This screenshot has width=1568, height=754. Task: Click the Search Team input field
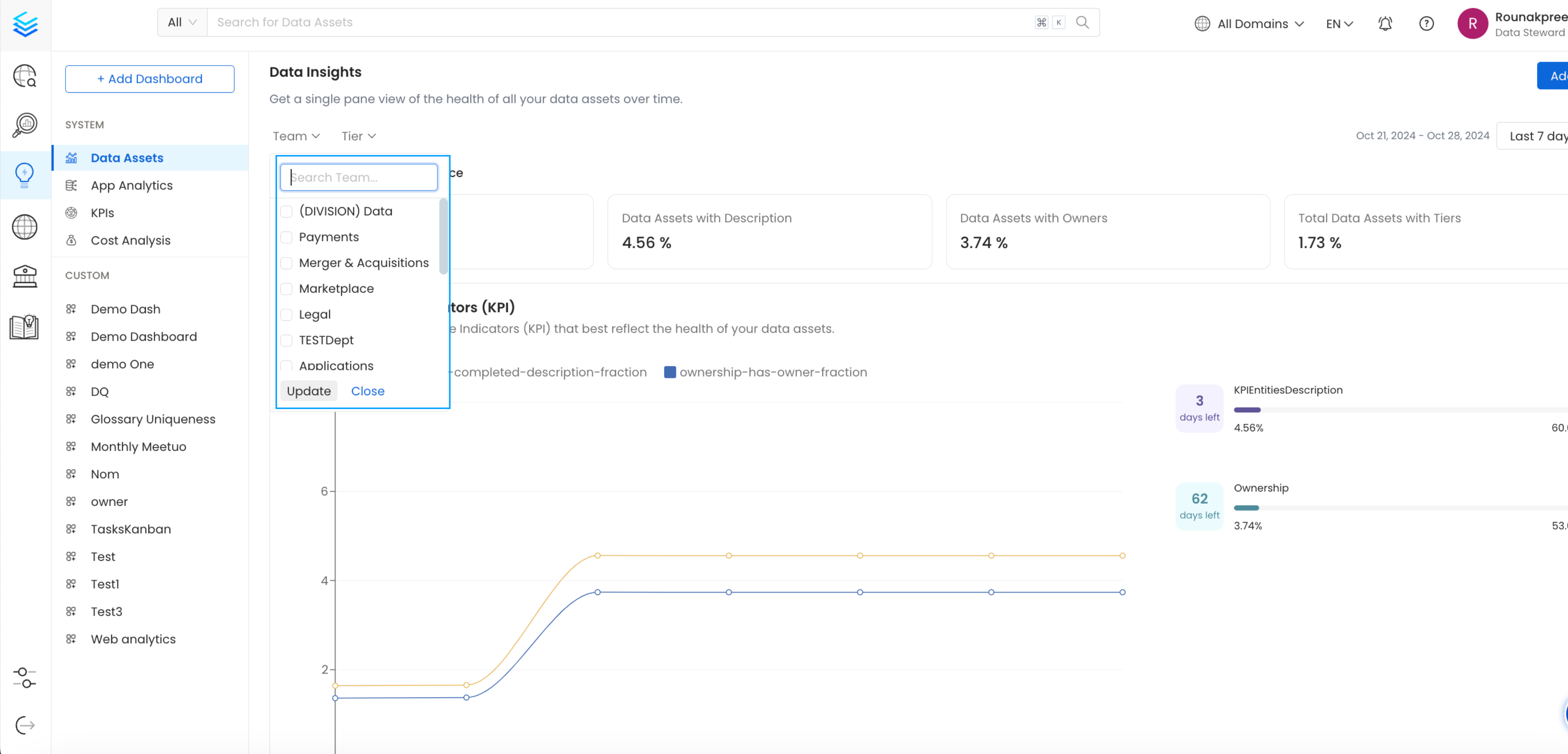tap(359, 176)
